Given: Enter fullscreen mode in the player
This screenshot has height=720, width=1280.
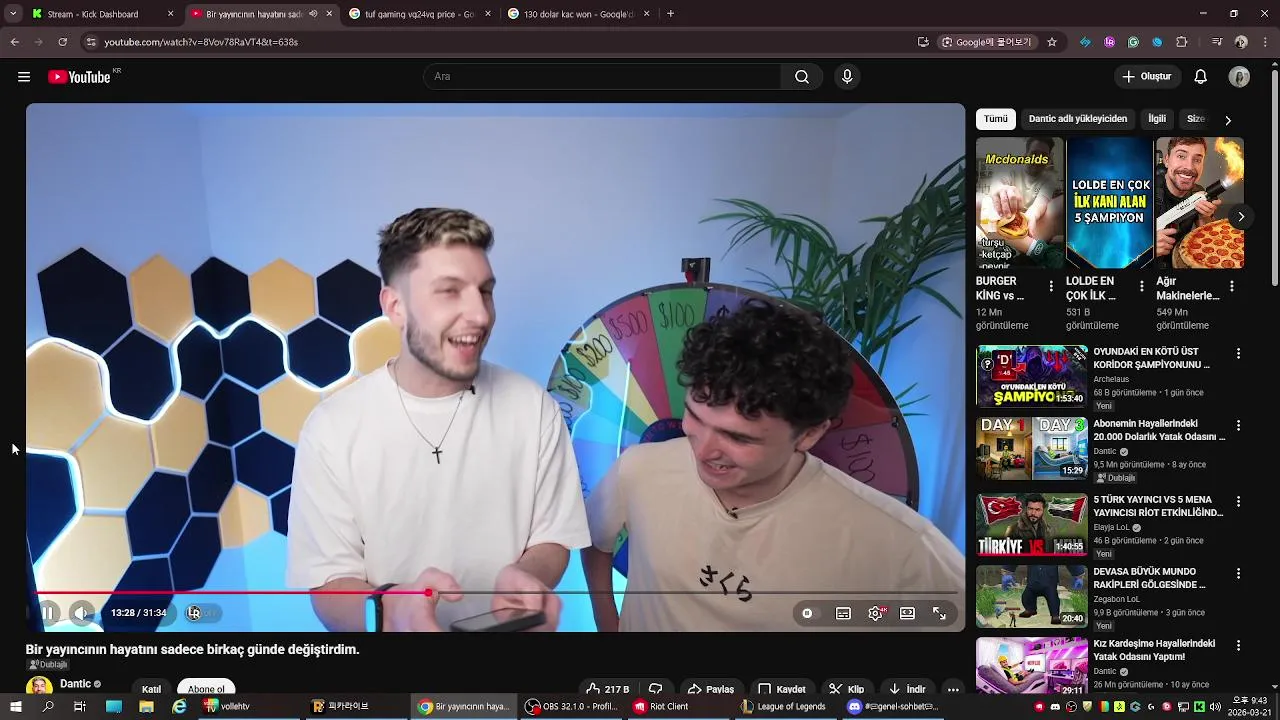Looking at the screenshot, I should (x=939, y=613).
